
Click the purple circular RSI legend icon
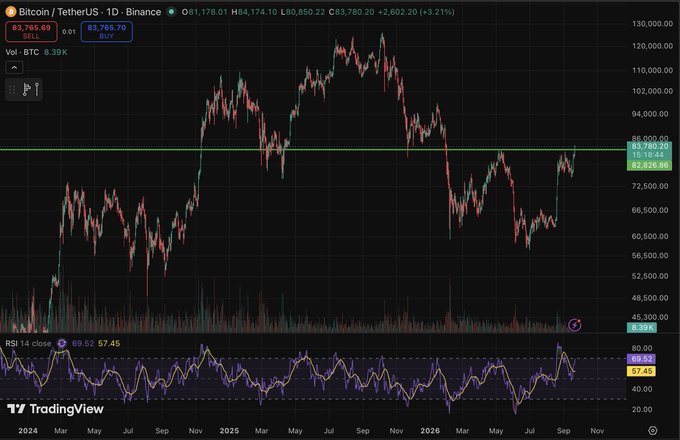tap(62, 343)
